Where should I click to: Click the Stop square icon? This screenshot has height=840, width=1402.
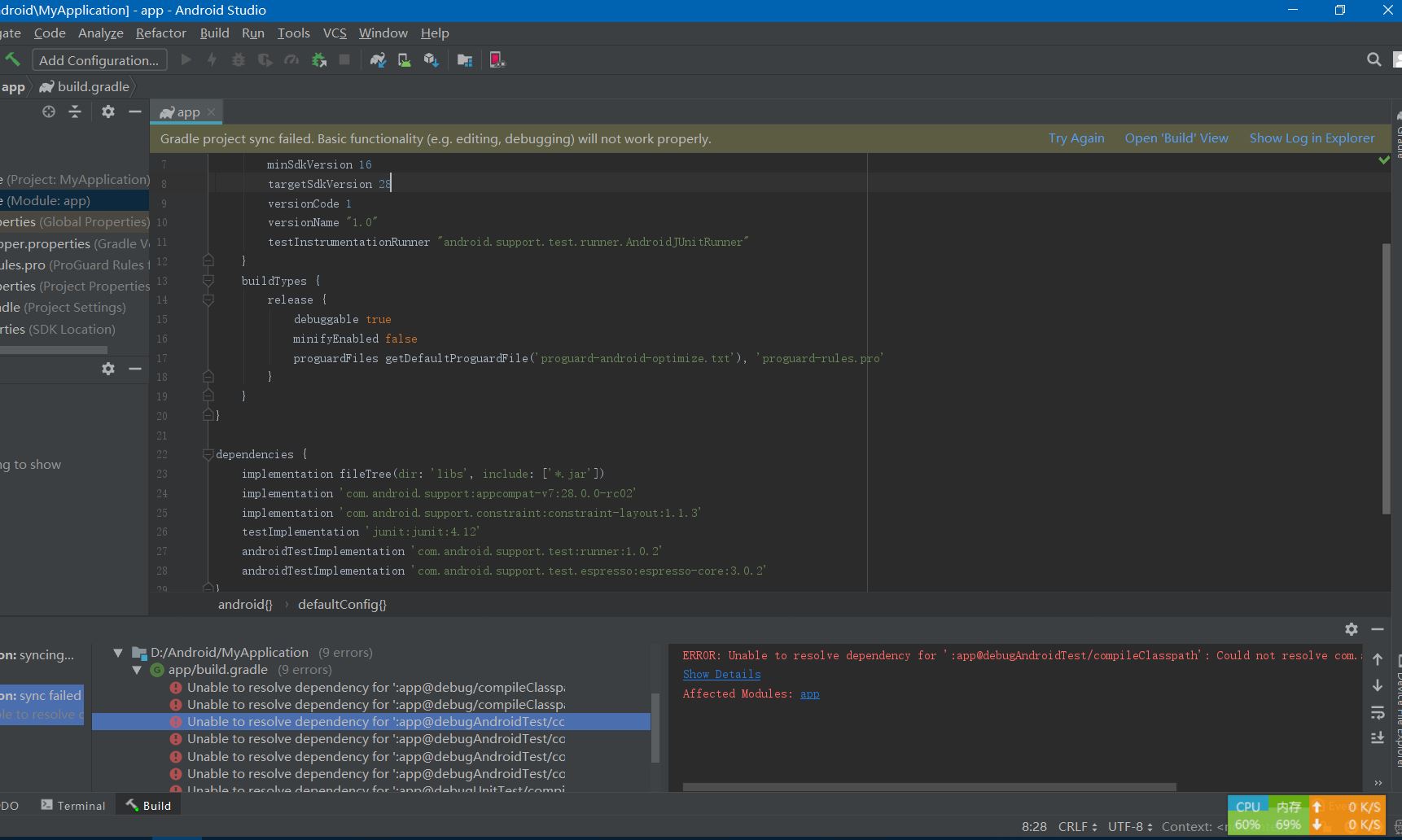[344, 59]
